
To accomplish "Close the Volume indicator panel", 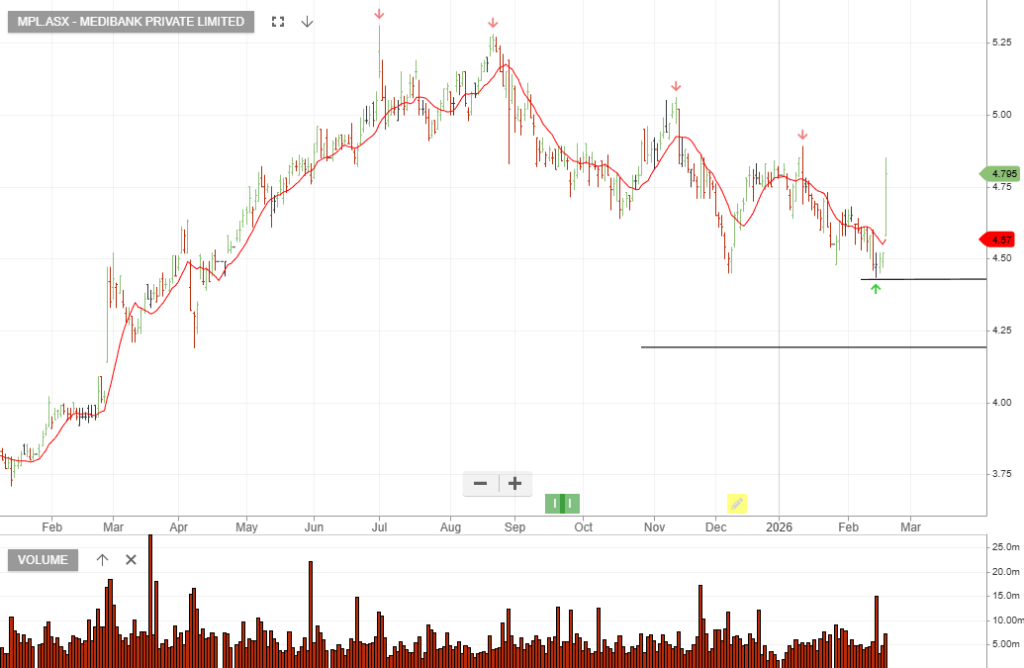I will click(131, 560).
